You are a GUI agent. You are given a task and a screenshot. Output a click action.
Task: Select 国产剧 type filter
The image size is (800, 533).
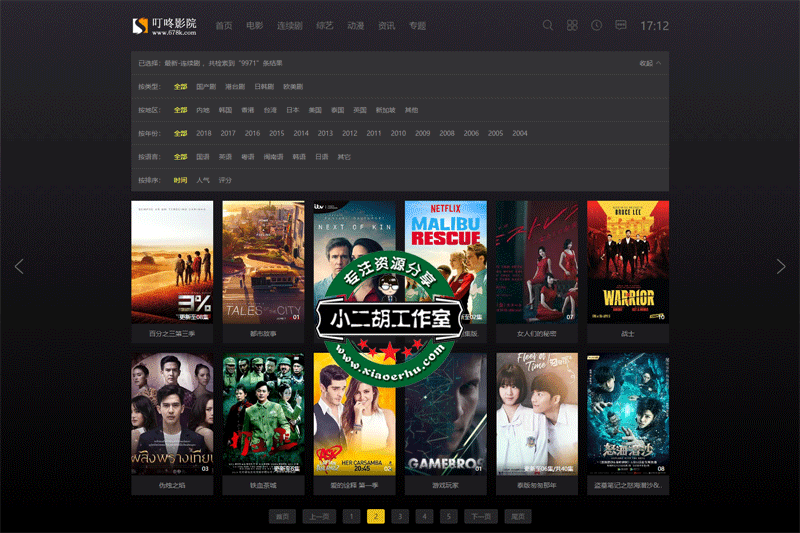click(x=206, y=87)
